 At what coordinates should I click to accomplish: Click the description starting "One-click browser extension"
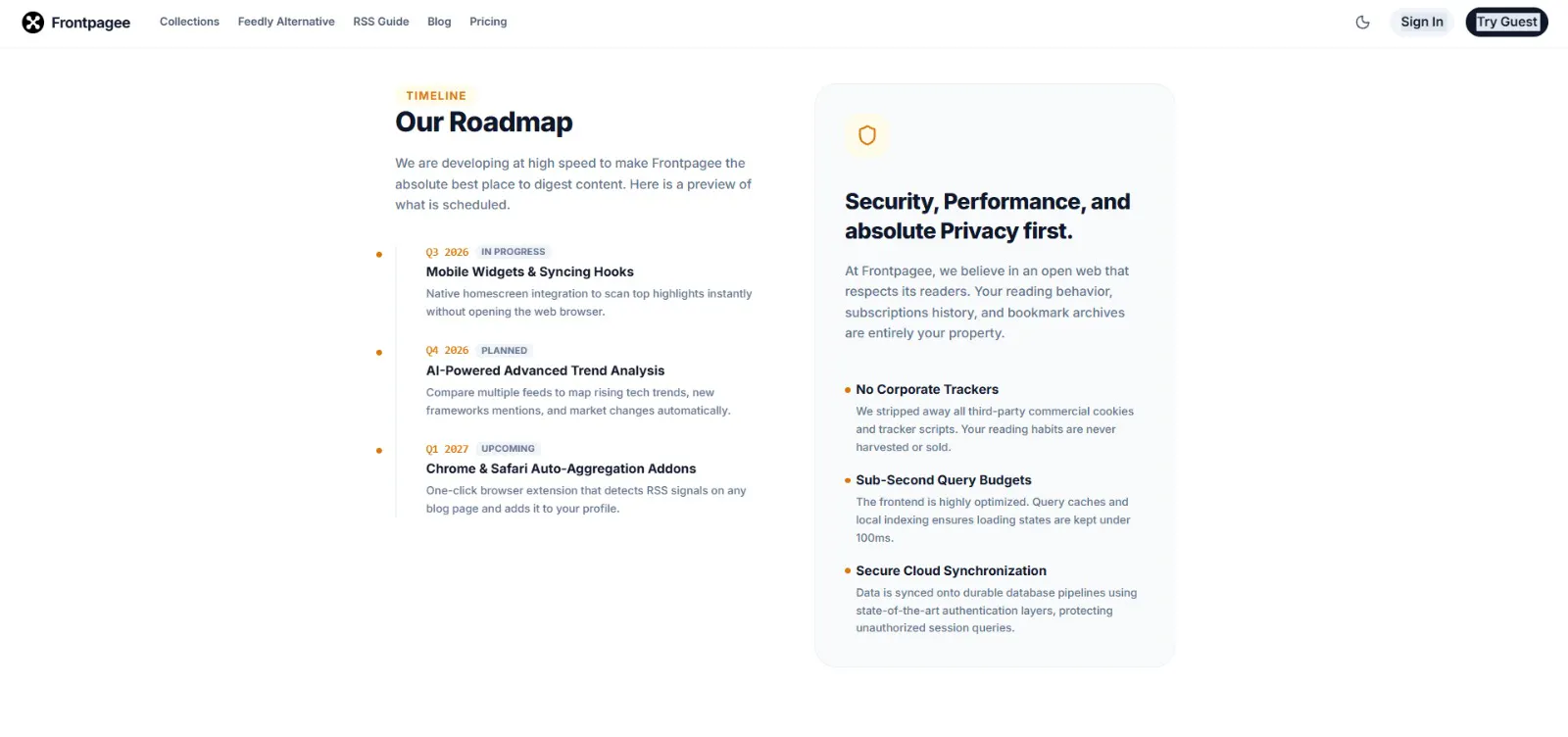tap(586, 500)
